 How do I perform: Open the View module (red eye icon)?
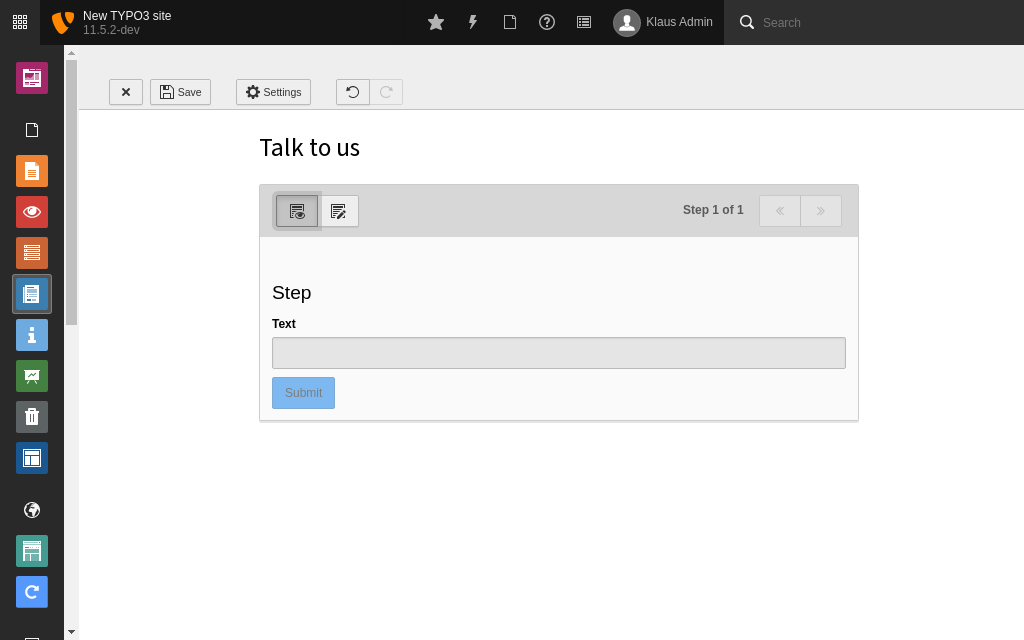click(x=32, y=212)
